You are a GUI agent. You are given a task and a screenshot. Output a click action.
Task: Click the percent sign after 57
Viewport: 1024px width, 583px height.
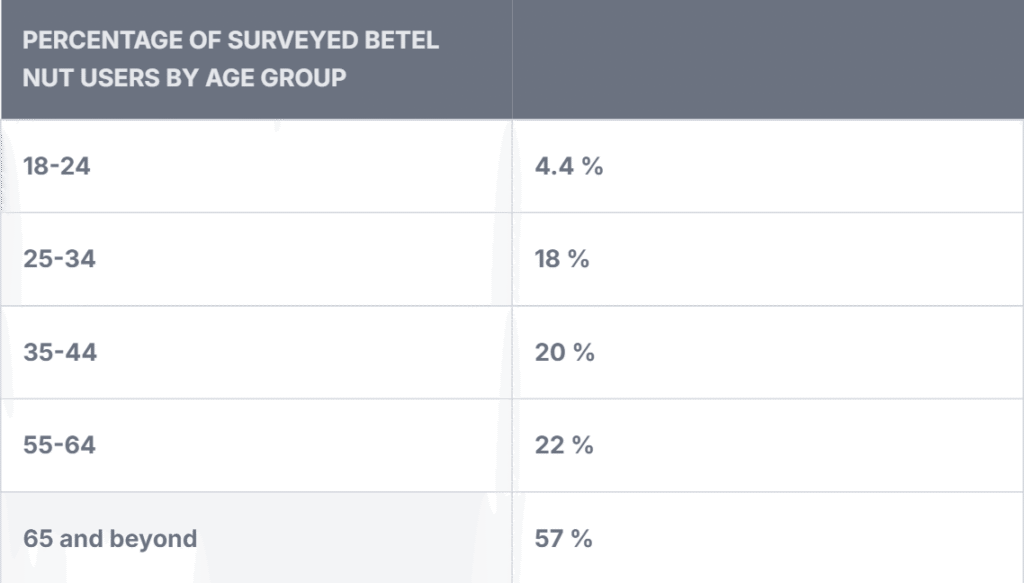pyautogui.click(x=583, y=539)
